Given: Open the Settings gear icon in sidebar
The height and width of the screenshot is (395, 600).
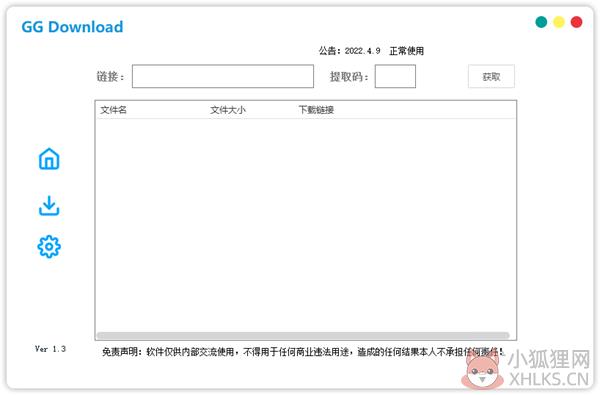Looking at the screenshot, I should coord(49,247).
